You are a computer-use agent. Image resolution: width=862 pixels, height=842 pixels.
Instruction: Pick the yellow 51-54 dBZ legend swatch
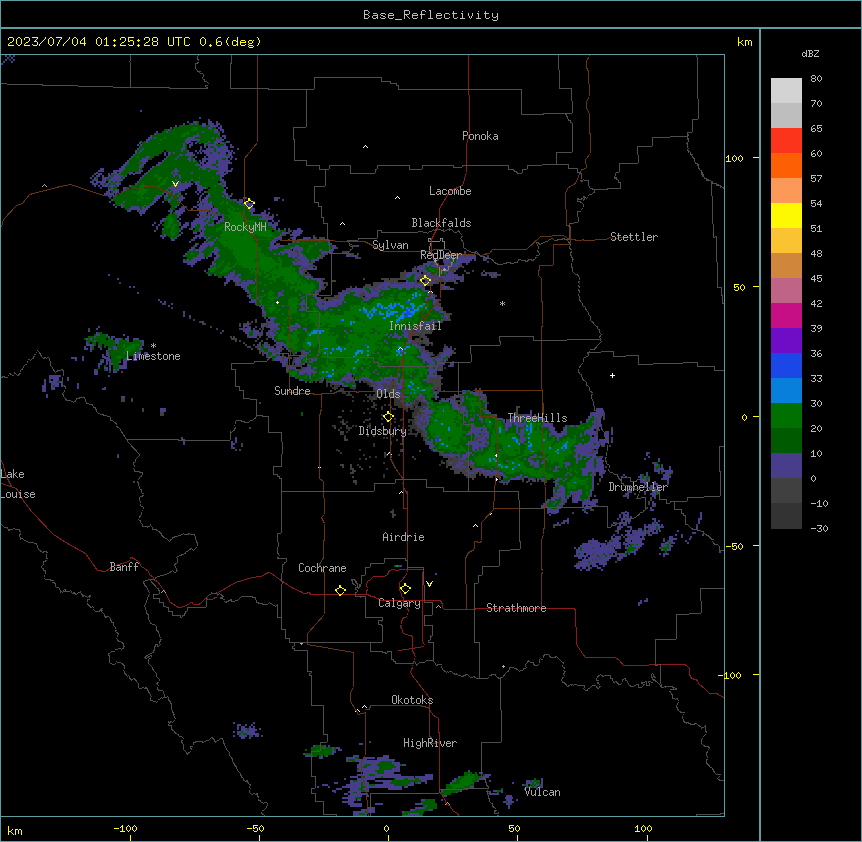786,215
